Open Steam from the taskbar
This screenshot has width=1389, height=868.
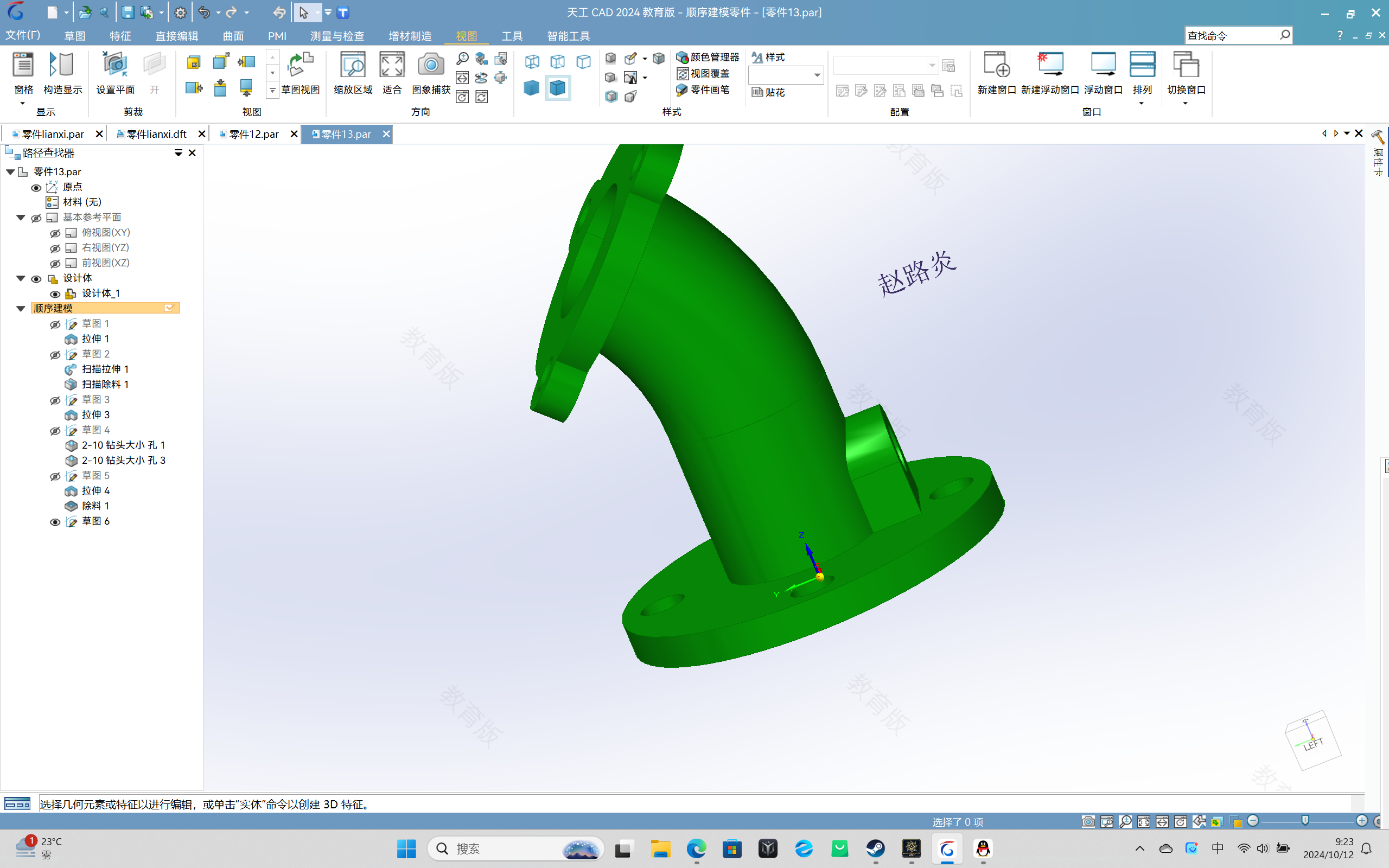pos(875,848)
